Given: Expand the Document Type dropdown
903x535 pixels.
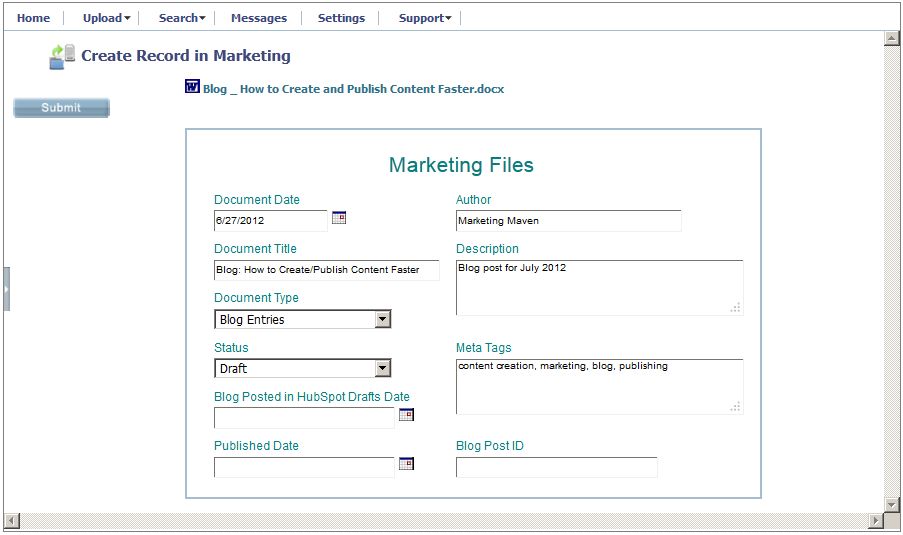Looking at the screenshot, I should (383, 319).
